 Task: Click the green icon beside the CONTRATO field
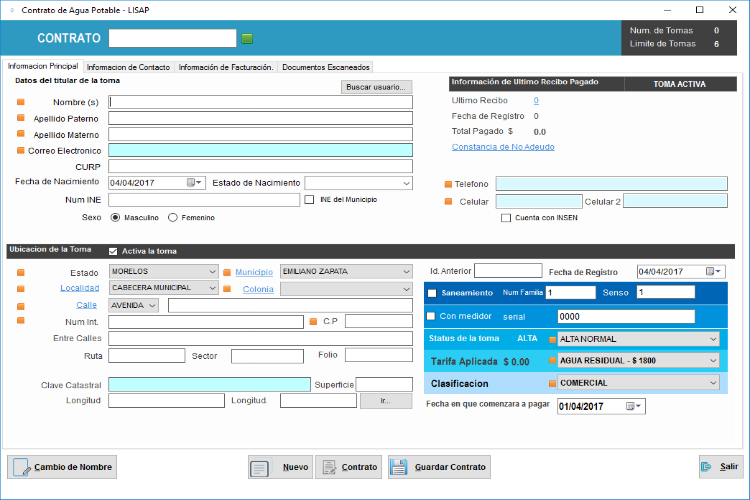(248, 39)
